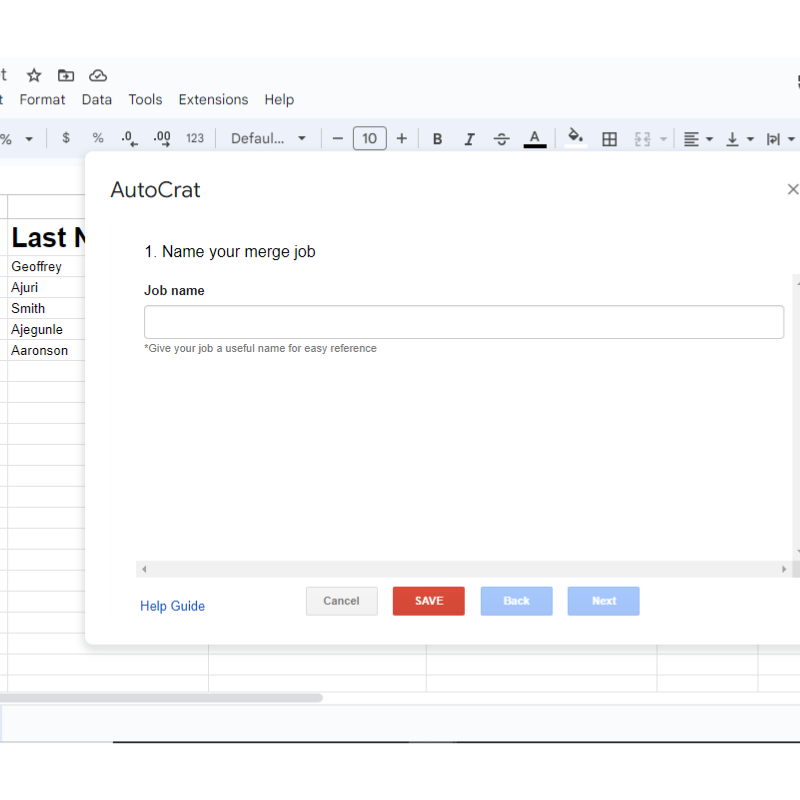Click the Back button in AutoCrat
Image resolution: width=800 pixels, height=800 pixels.
point(516,601)
